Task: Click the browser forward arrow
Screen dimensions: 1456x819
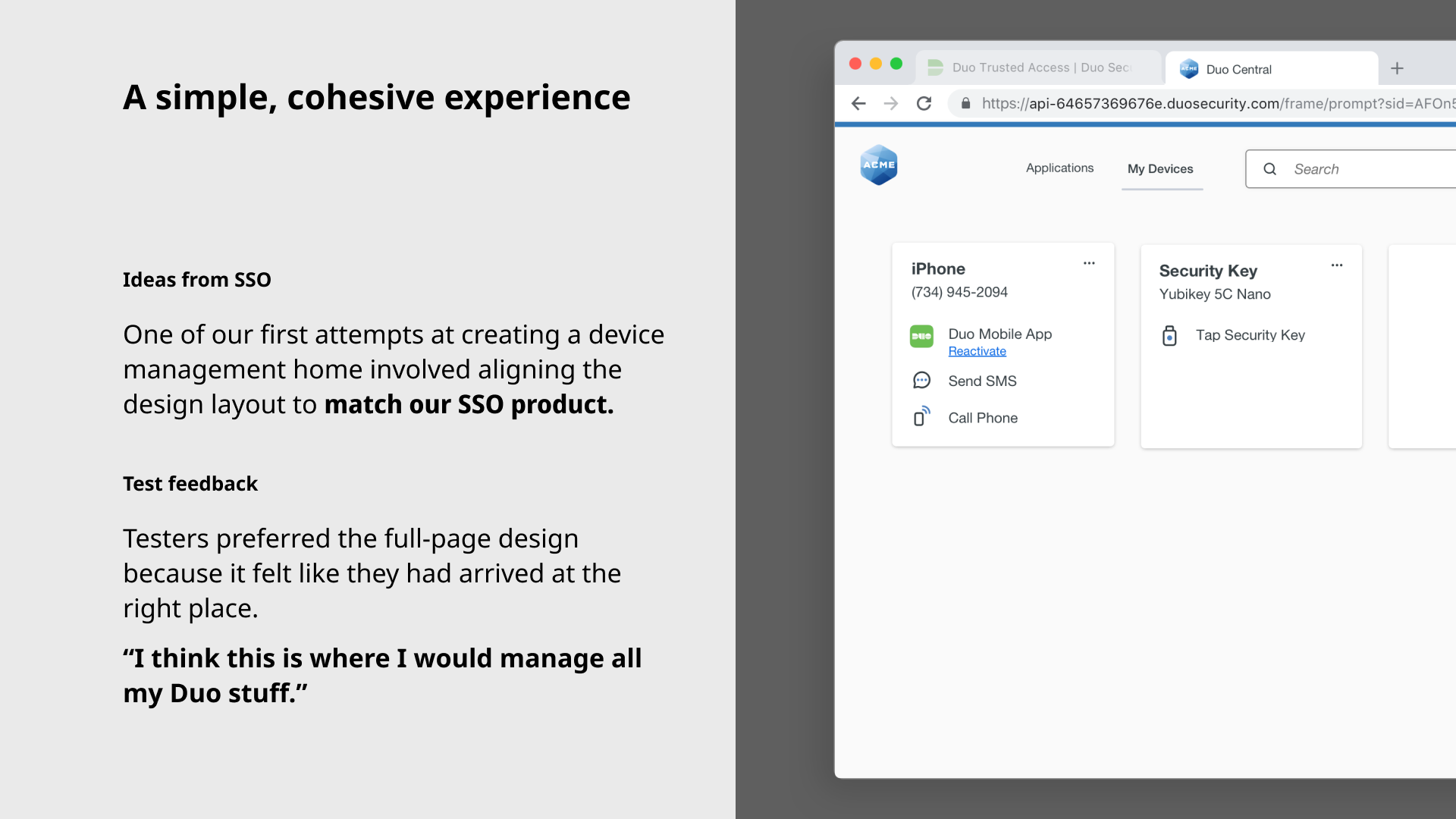Action: 891,104
